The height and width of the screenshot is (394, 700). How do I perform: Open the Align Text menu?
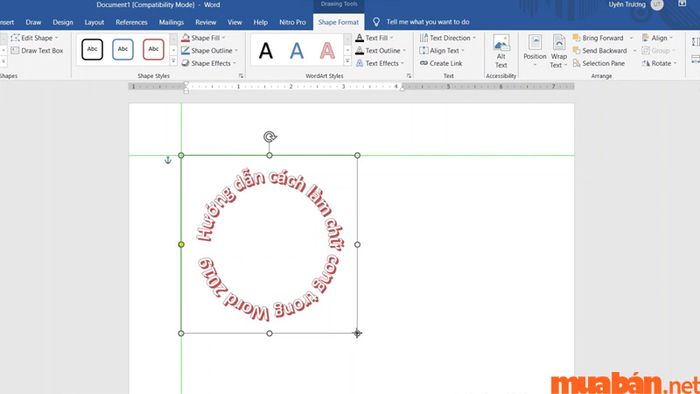click(442, 50)
